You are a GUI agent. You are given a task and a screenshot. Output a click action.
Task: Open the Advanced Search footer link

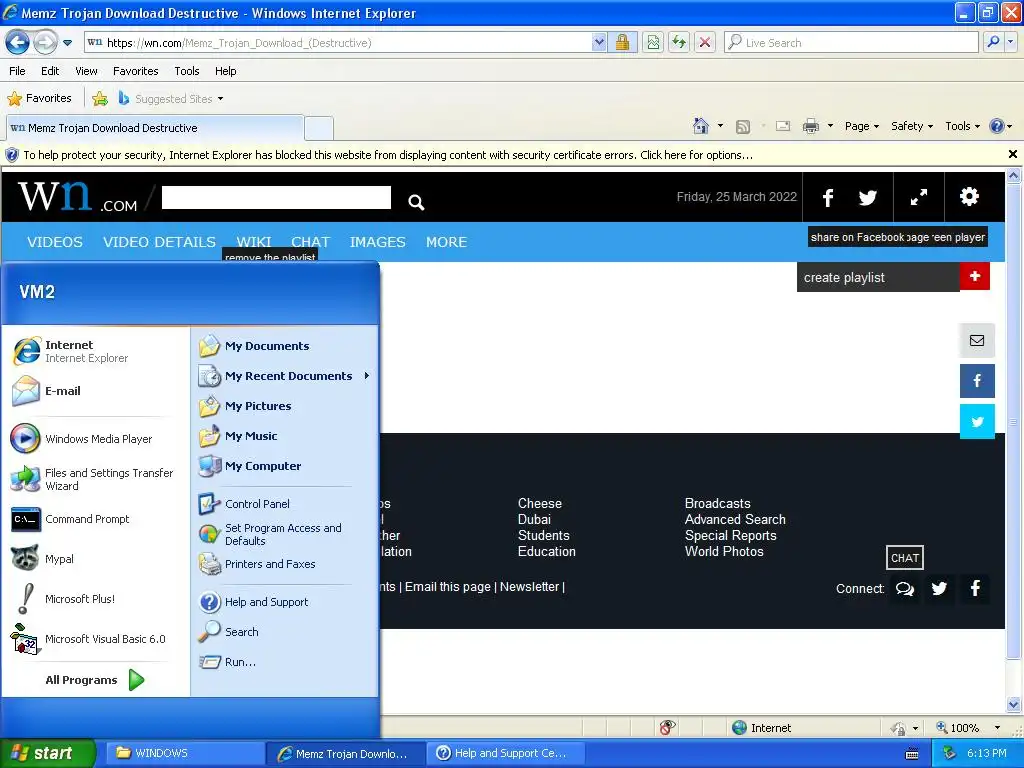coord(735,519)
